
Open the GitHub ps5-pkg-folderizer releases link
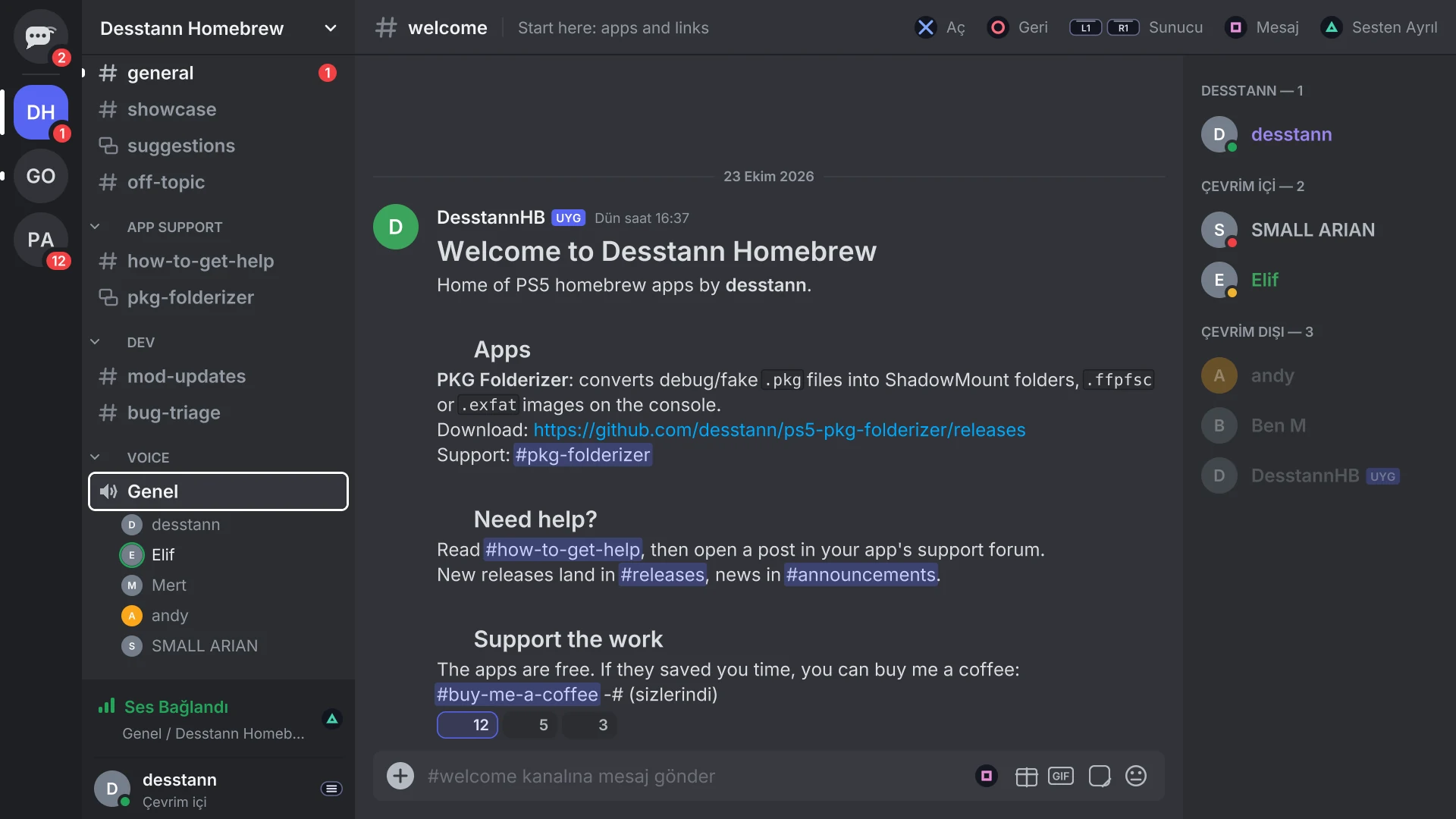coord(780,430)
